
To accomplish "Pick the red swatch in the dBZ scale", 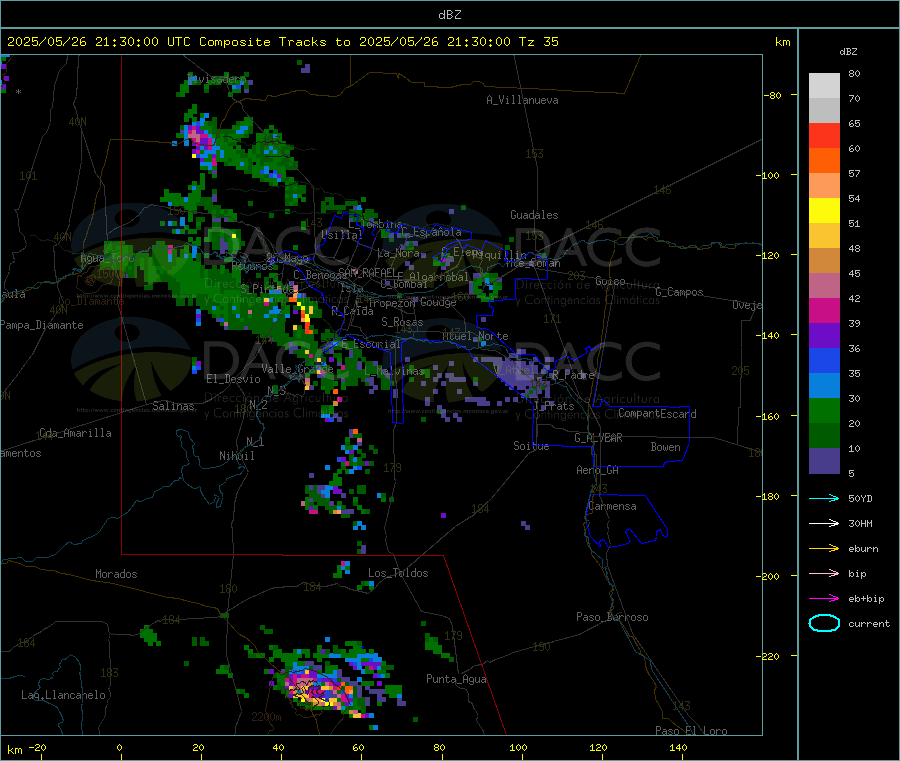I will coord(824,135).
